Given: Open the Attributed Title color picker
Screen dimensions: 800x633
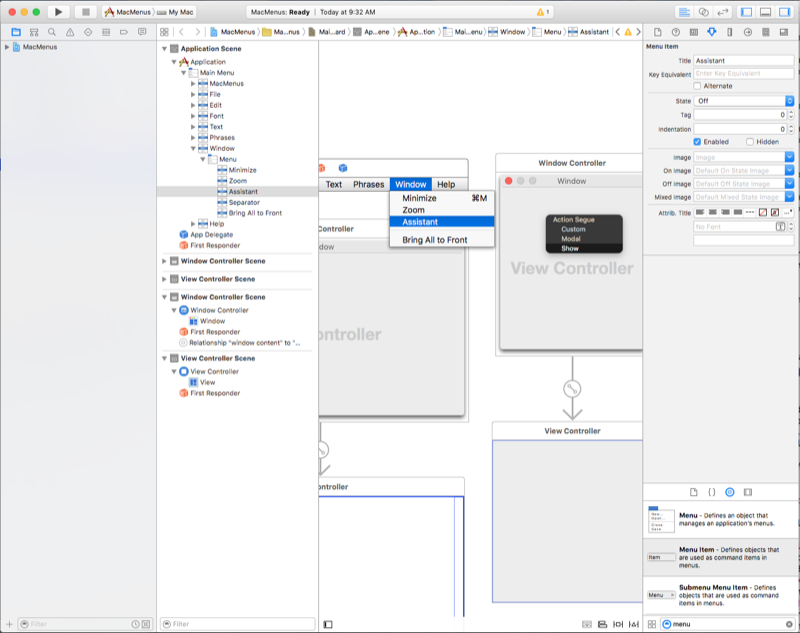Looking at the screenshot, I should click(762, 214).
